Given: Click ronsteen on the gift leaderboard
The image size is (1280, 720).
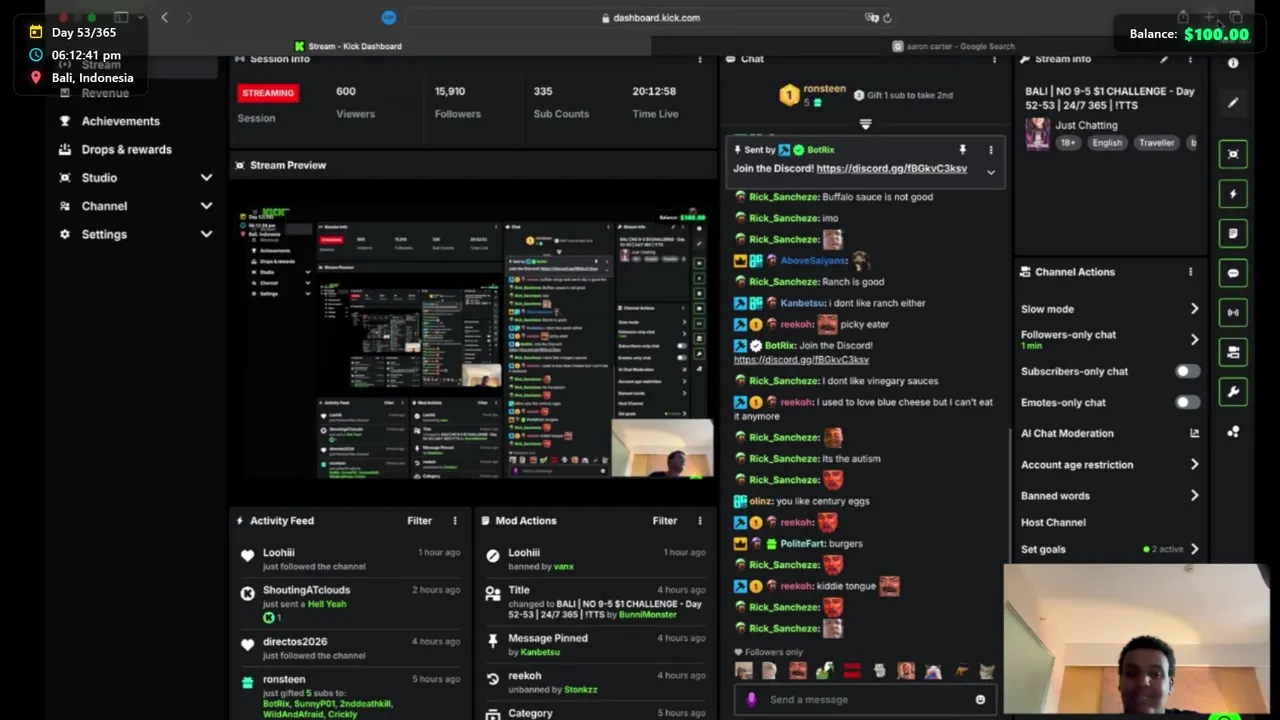Looking at the screenshot, I should coord(825,89).
